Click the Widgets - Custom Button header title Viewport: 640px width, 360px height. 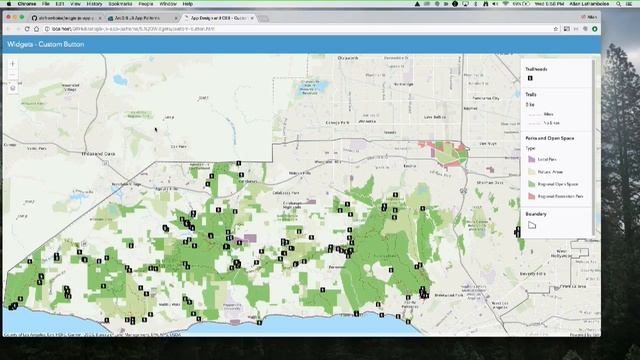[46, 44]
